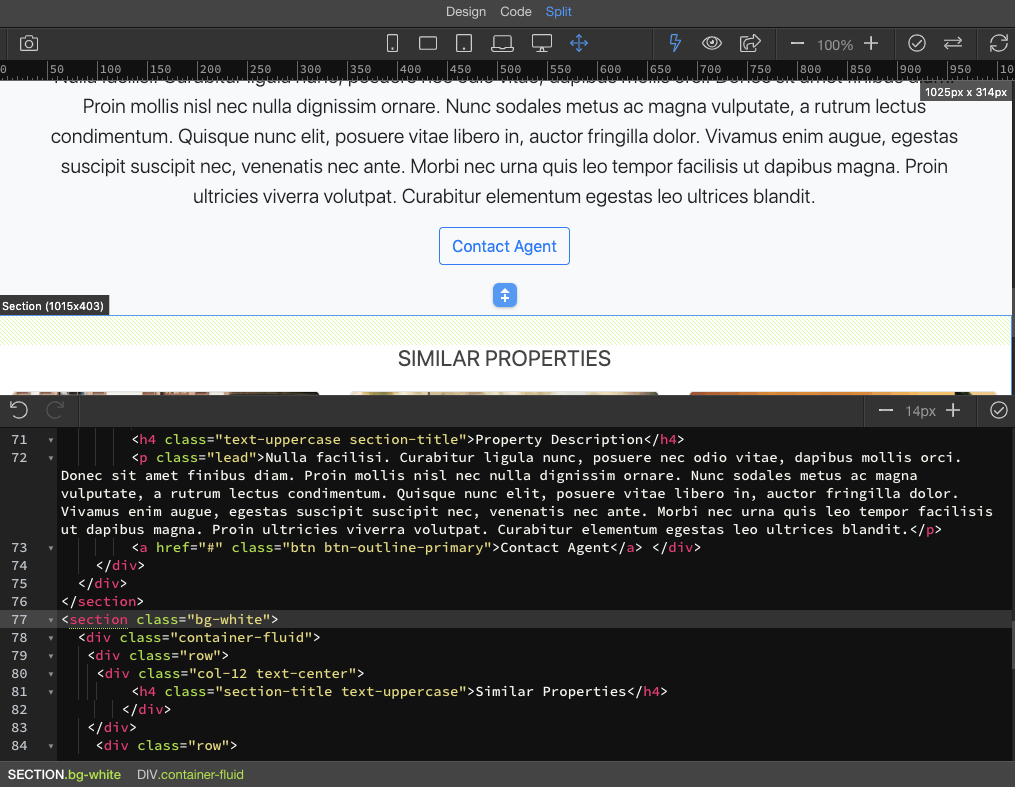Open the Code view tab
1015x787 pixels.
click(x=515, y=12)
